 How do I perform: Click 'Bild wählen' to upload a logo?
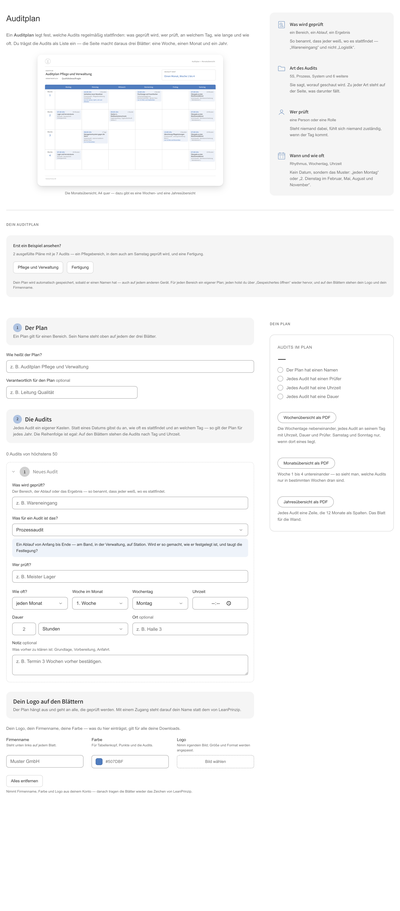pyautogui.click(x=215, y=762)
